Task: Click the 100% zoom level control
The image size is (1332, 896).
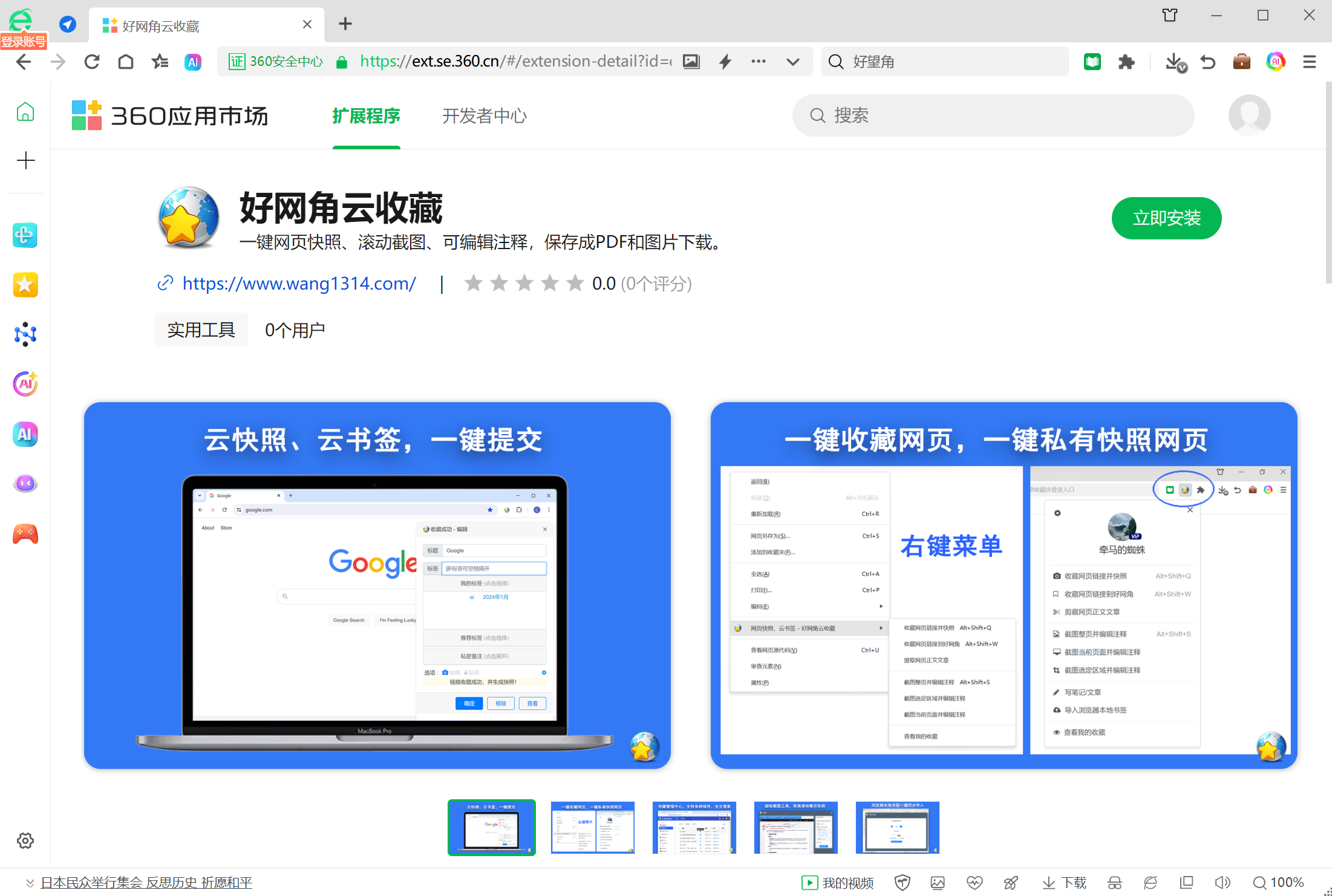Action: tap(1279, 883)
